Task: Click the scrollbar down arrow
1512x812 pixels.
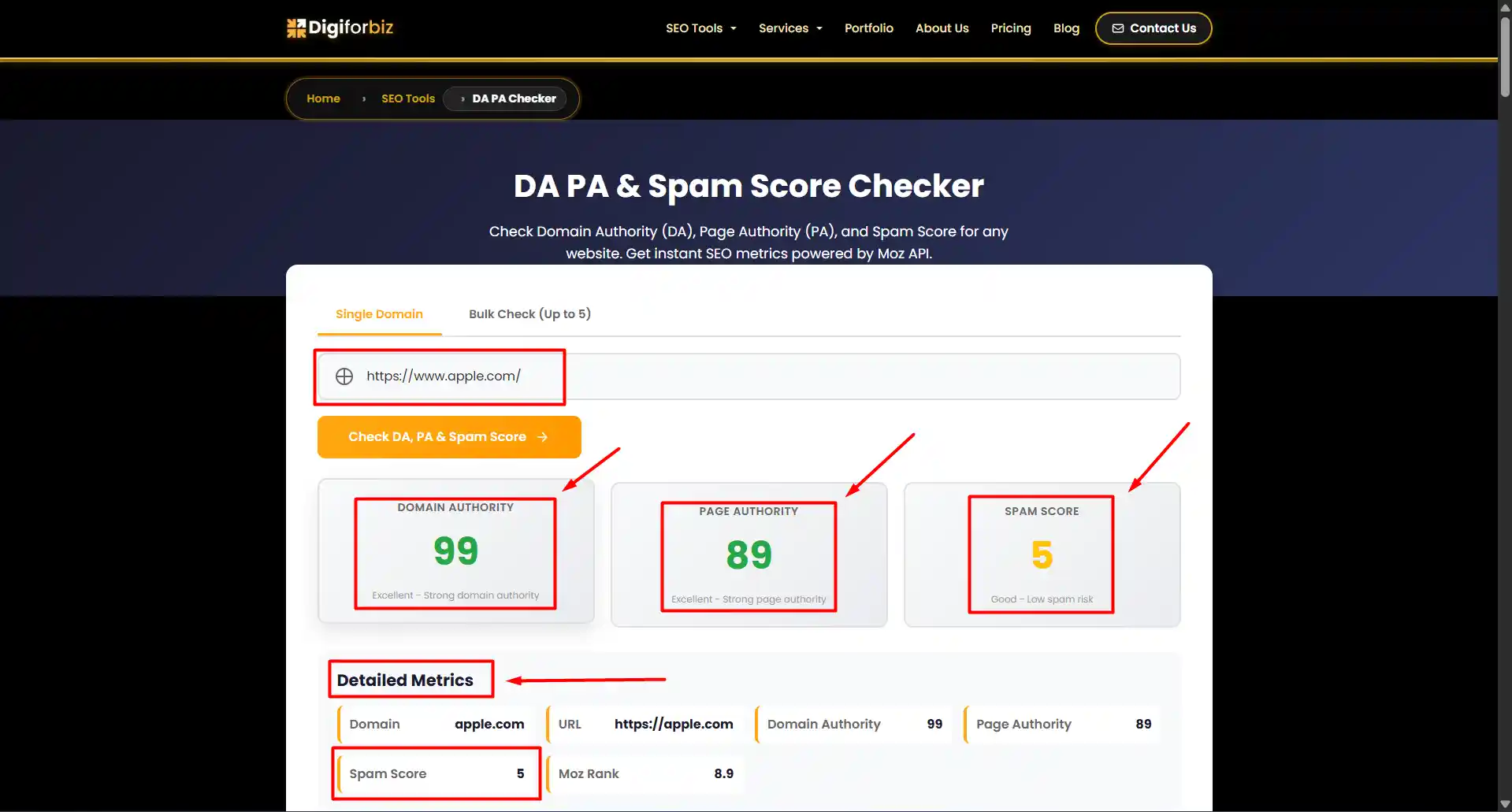Action: click(1504, 804)
